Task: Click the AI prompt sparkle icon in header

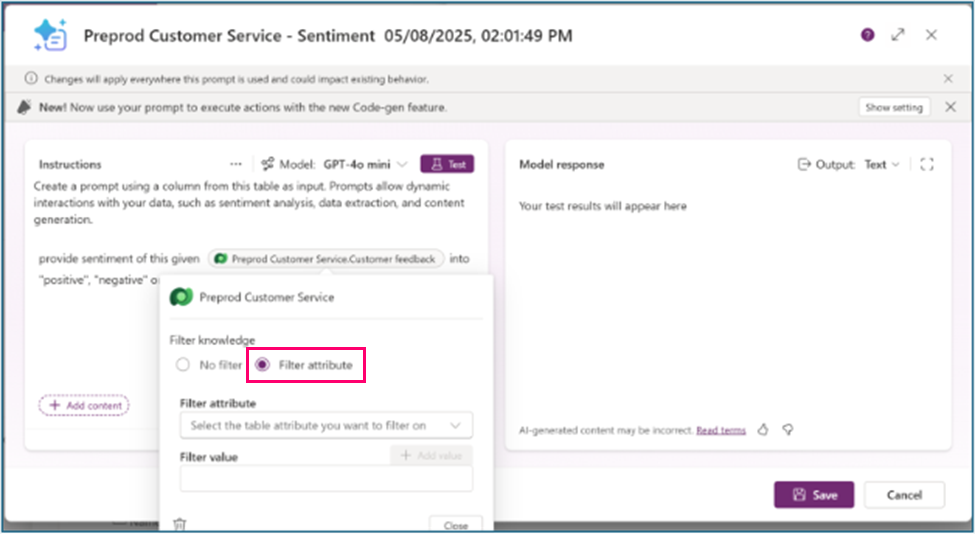Action: click(x=50, y=35)
